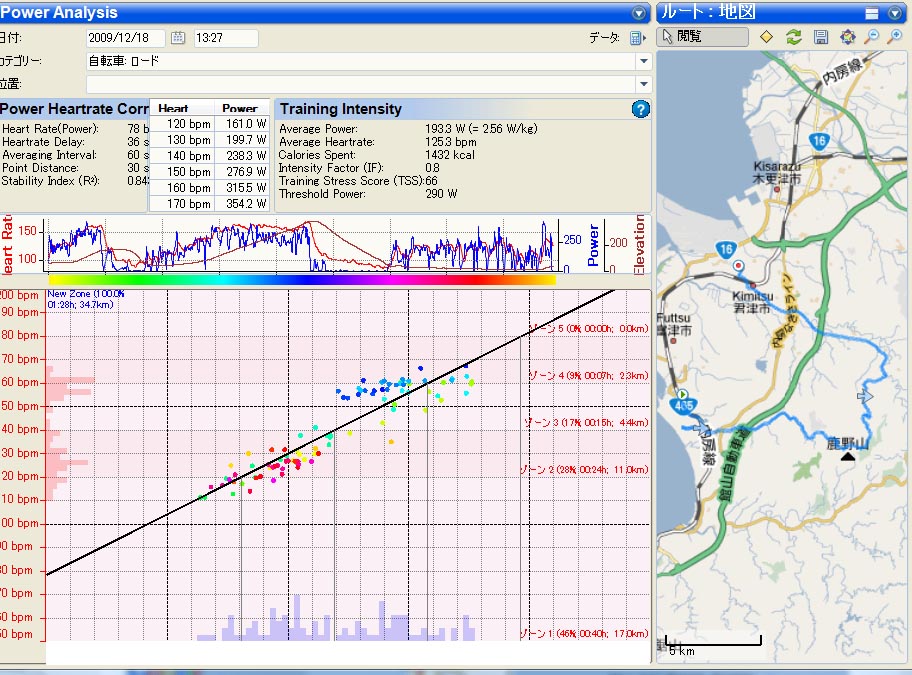
Task: Click the green route start marker
Action: point(682,394)
